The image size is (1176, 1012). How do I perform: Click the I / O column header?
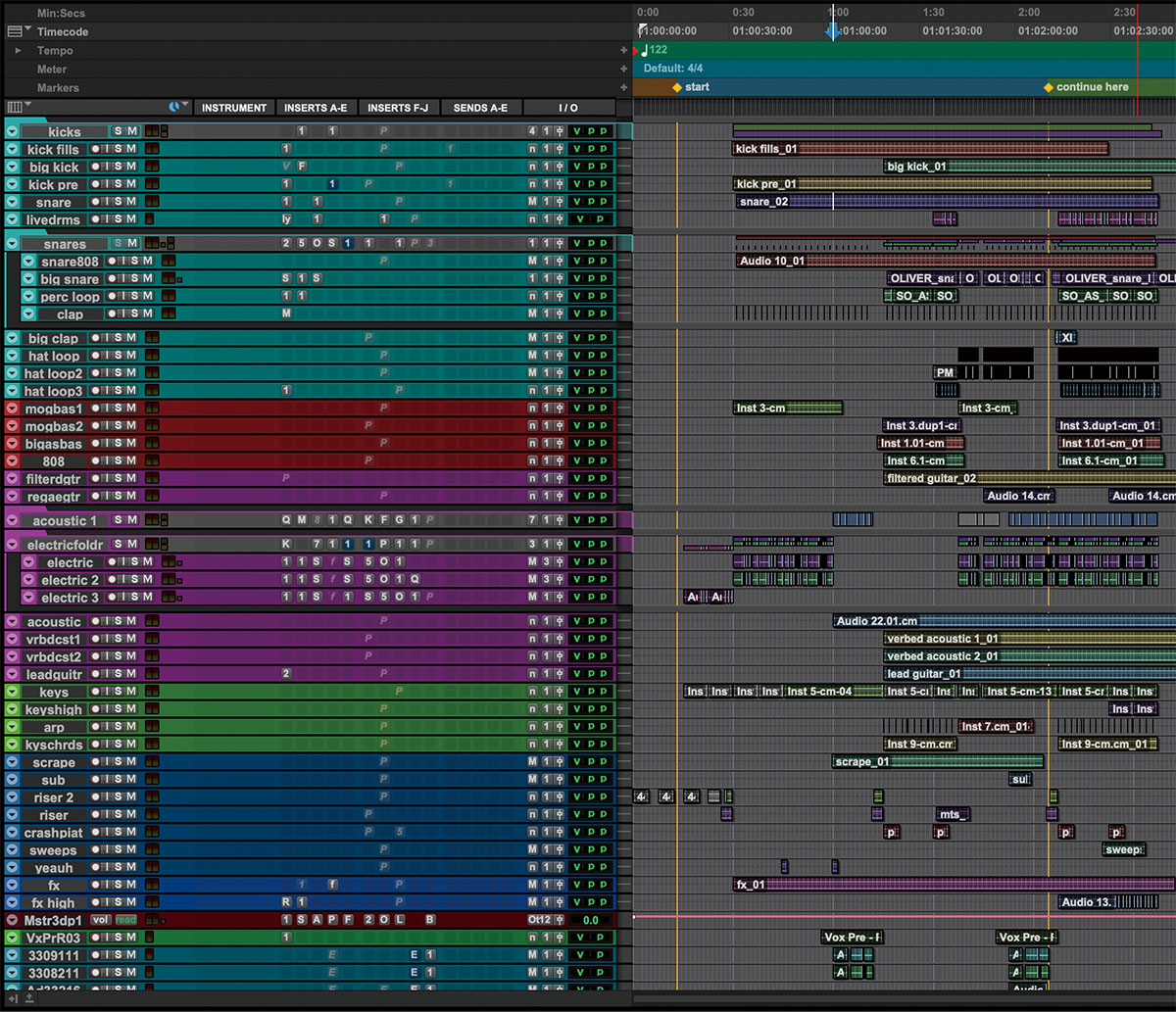pyautogui.click(x=569, y=108)
